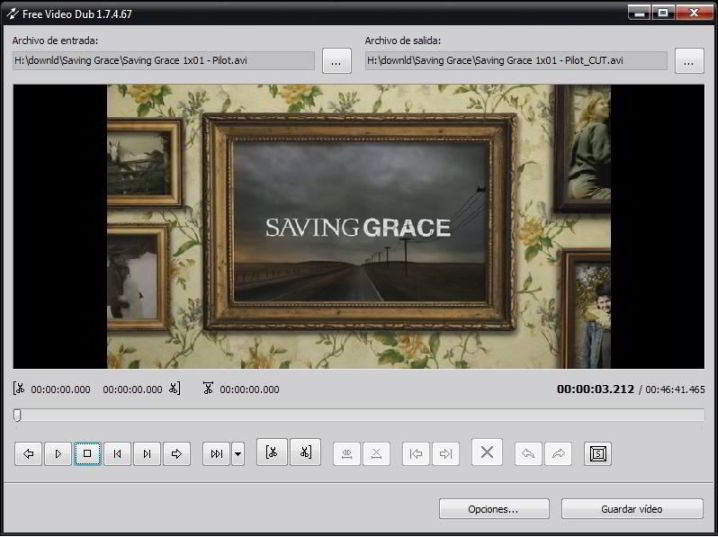Click the current time 00:00:03.212

[595, 390]
